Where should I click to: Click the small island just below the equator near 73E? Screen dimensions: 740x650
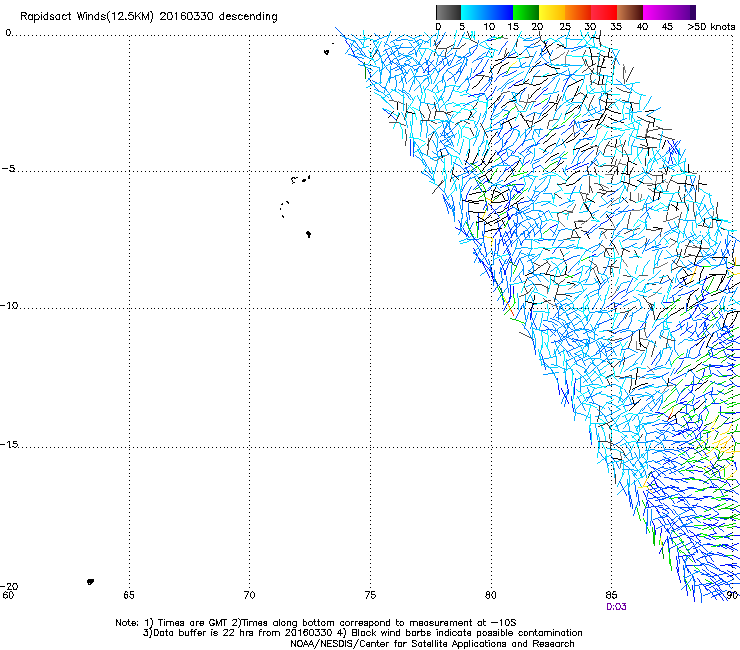click(326, 52)
